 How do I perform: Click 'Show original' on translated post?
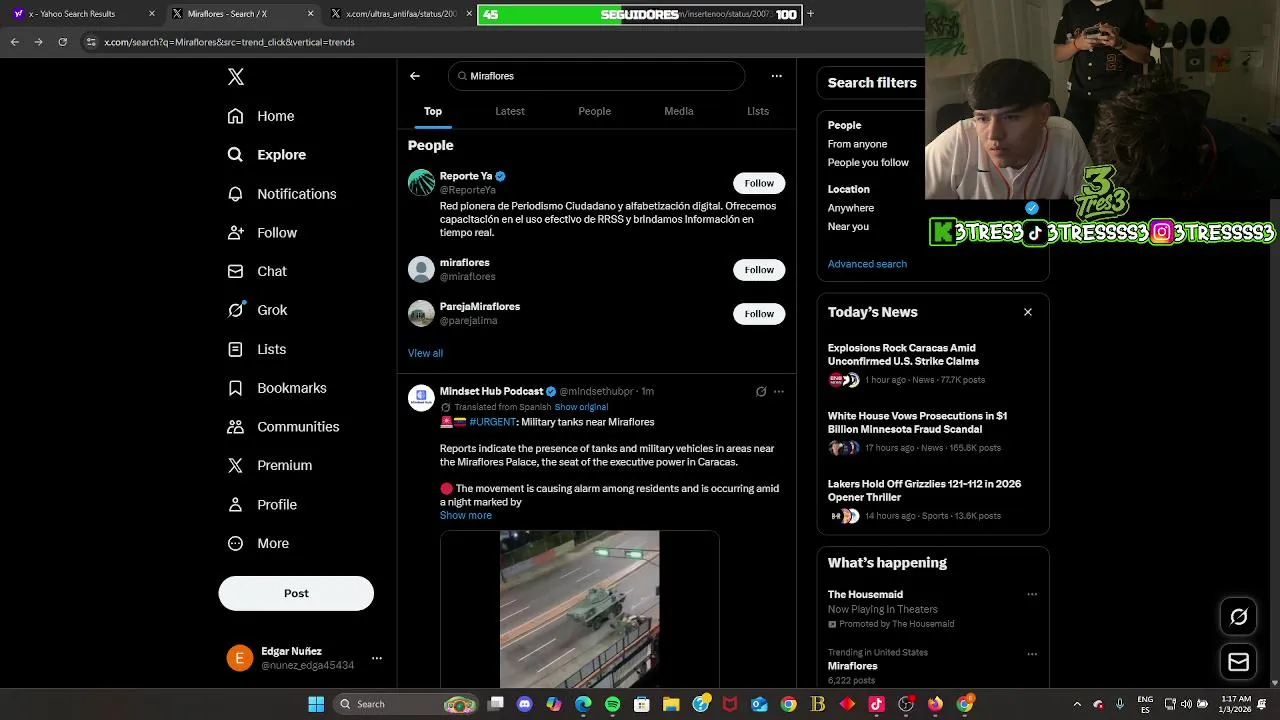(581, 407)
